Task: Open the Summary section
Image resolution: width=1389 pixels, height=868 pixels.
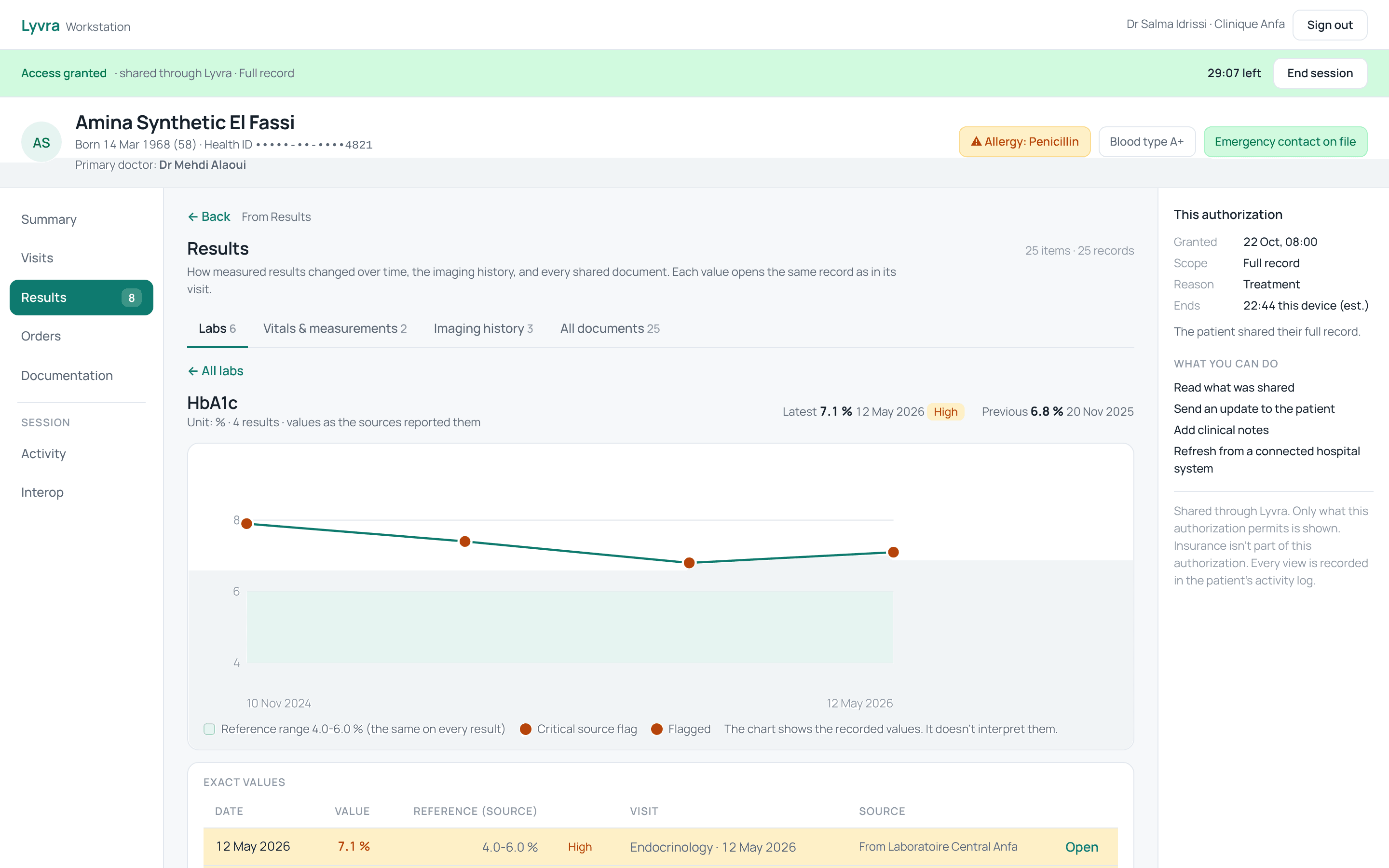Action: click(81, 219)
